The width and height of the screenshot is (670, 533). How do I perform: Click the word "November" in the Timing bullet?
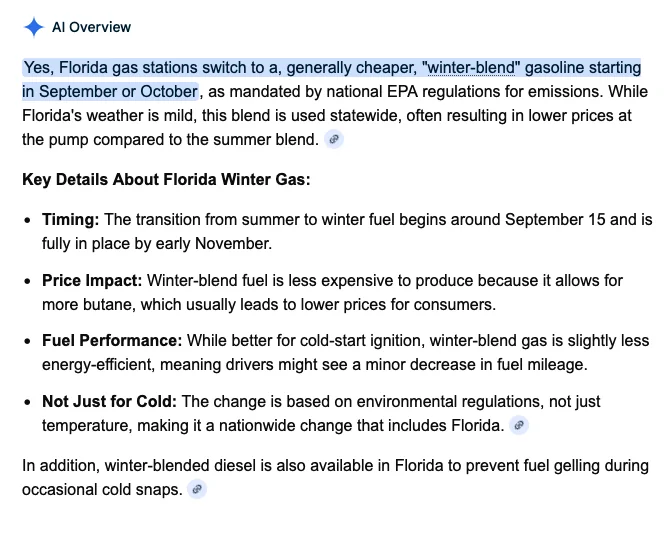pyautogui.click(x=233, y=244)
